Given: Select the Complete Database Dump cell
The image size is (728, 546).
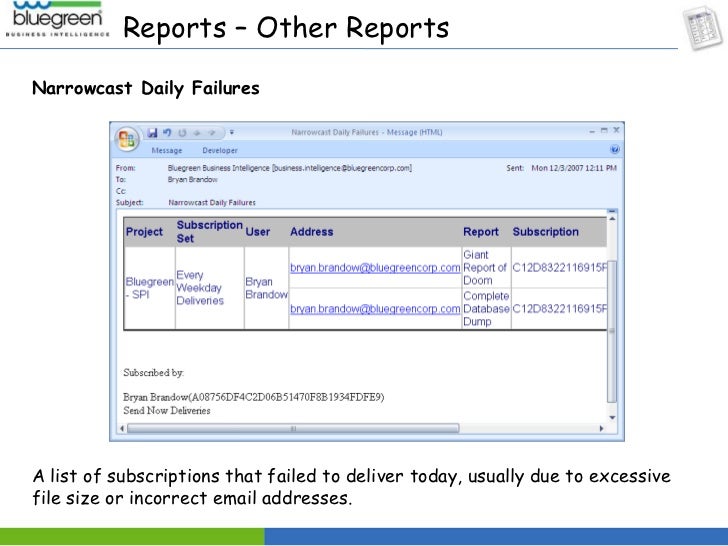Looking at the screenshot, I should pyautogui.click(x=487, y=309).
